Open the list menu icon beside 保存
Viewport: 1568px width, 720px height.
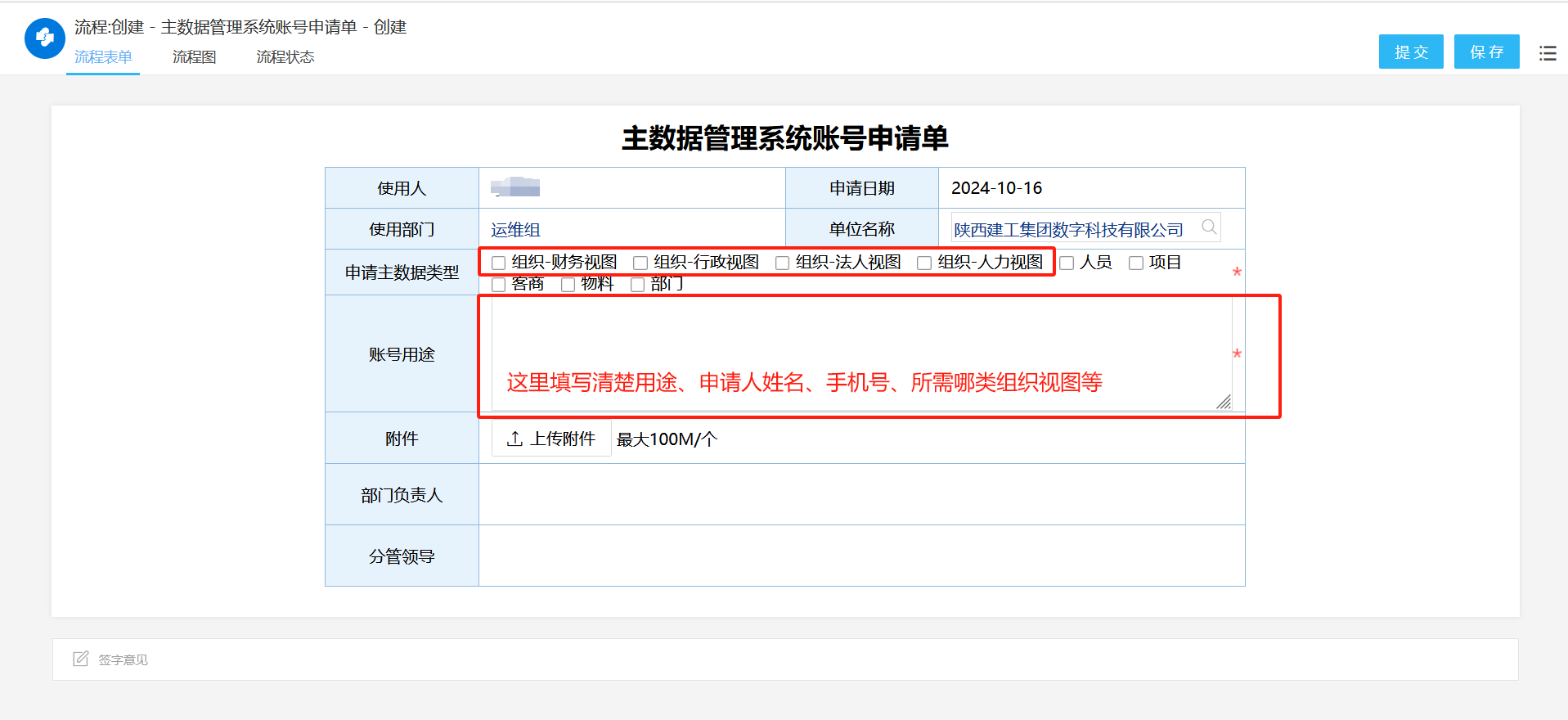[1548, 53]
